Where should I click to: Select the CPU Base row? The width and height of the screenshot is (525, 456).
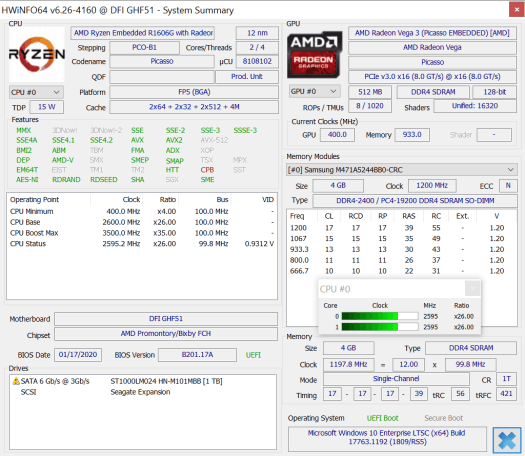coord(142,222)
